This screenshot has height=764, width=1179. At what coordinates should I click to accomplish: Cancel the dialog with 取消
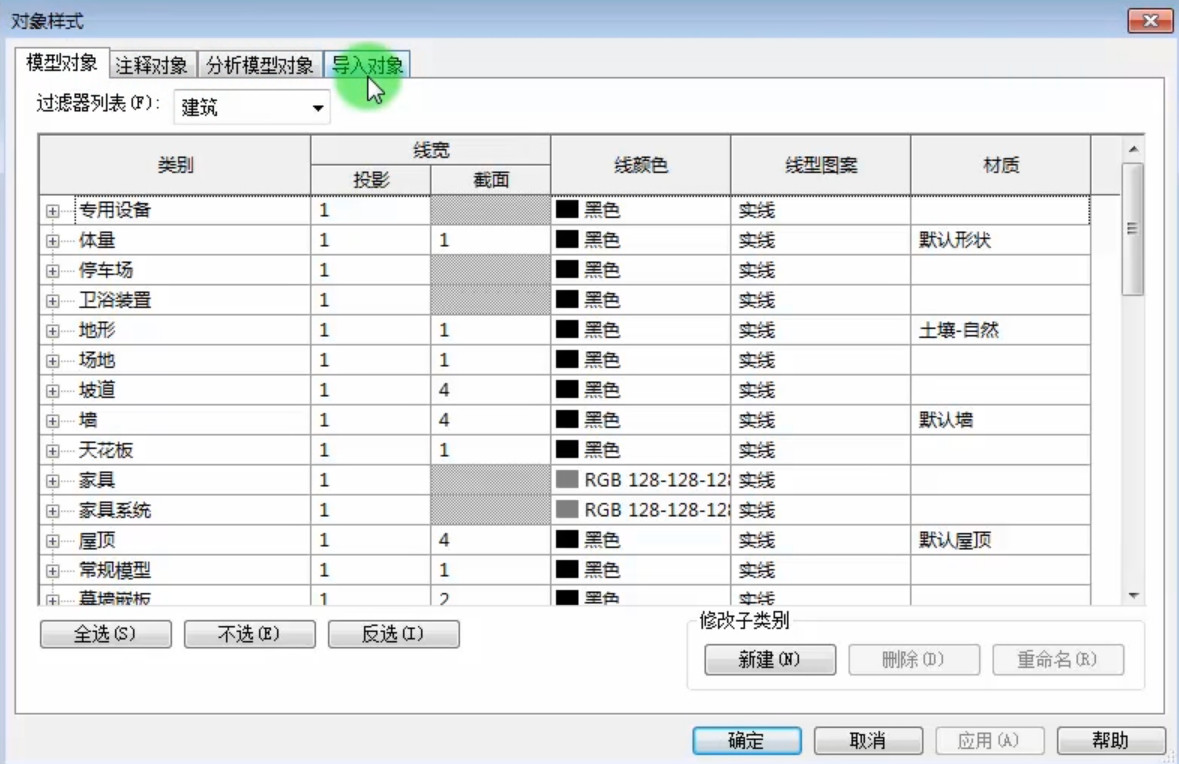[x=868, y=741]
